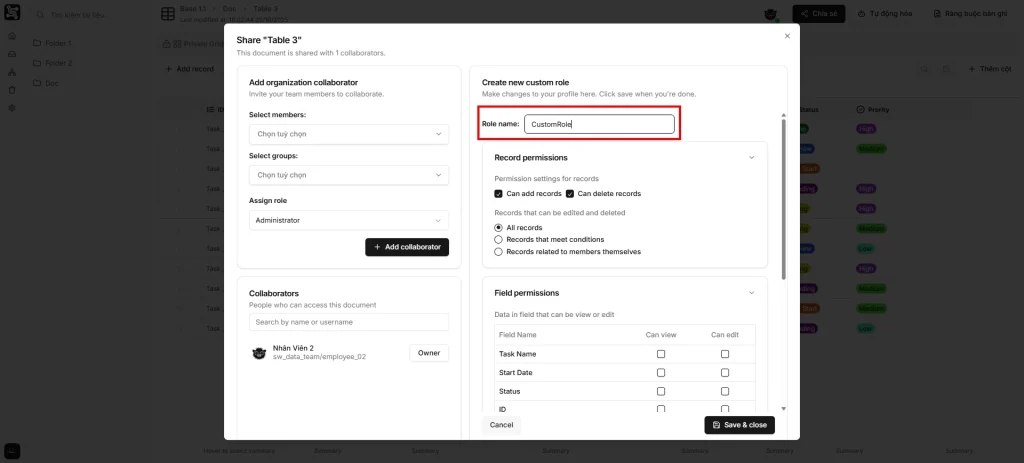Open the Select members dropdown
Screen dimensions: 1024x463
[x=348, y=134]
